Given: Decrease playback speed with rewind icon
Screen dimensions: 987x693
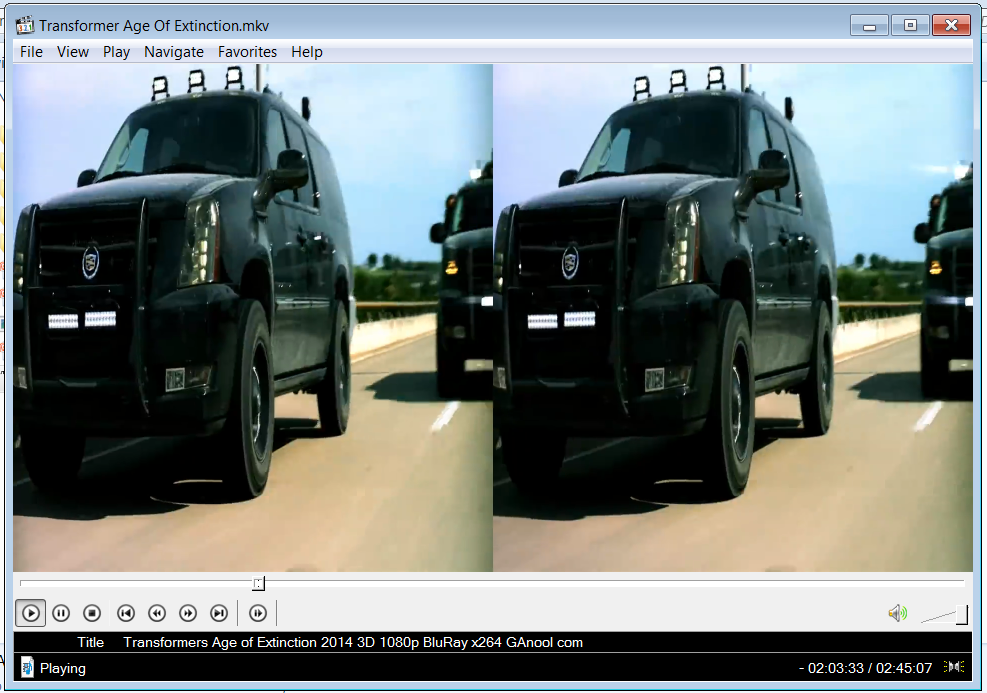Looking at the screenshot, I should [x=157, y=613].
